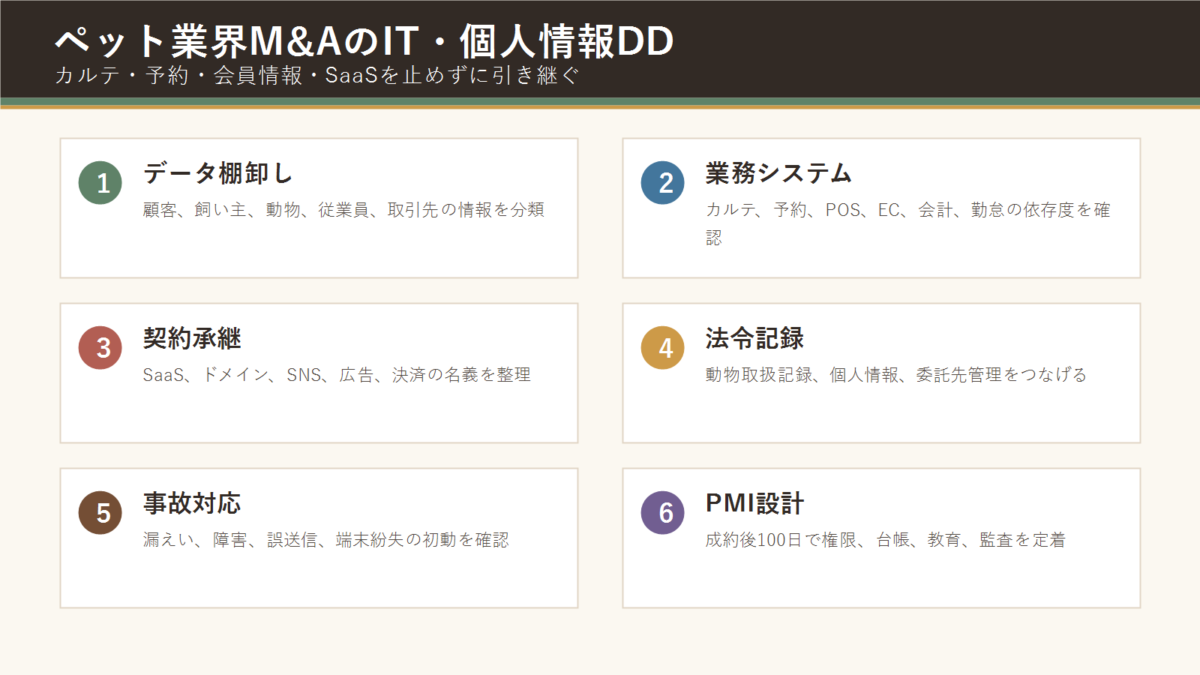Click the description SaaS、ドメイン、SNS、広告、決済の名義を整理
Viewport: 1200px width, 675px height.
(x=337, y=375)
